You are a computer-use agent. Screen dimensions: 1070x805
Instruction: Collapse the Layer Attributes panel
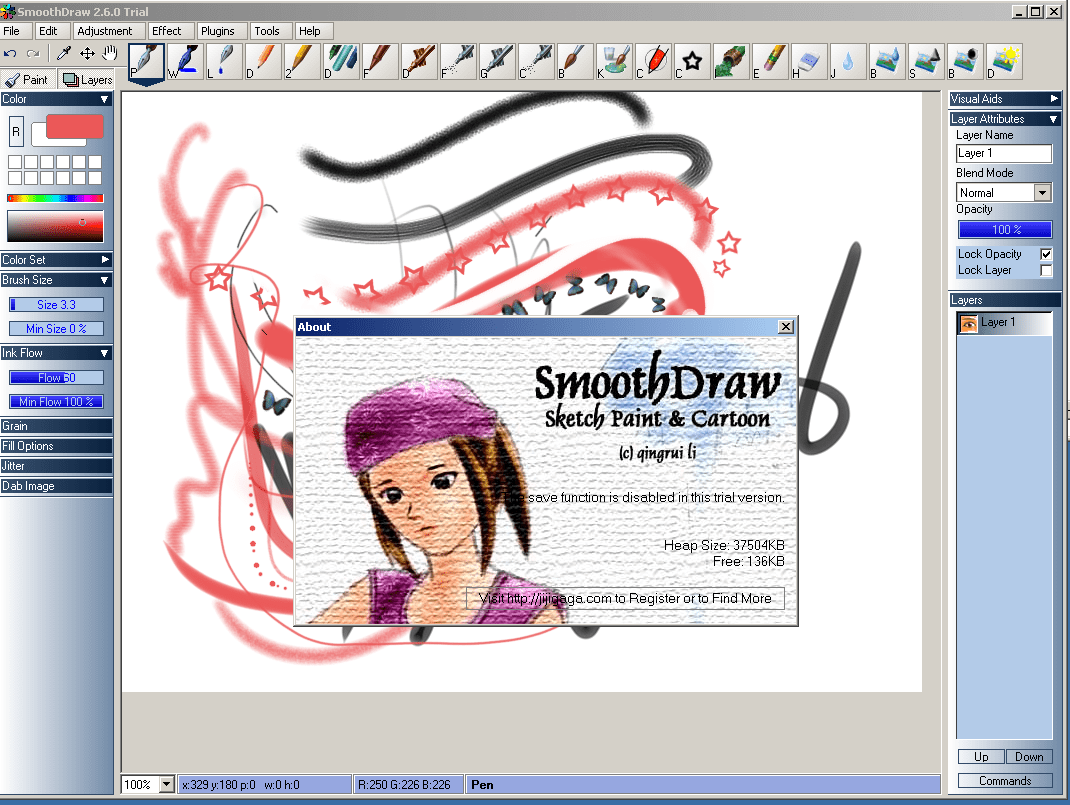point(1004,119)
